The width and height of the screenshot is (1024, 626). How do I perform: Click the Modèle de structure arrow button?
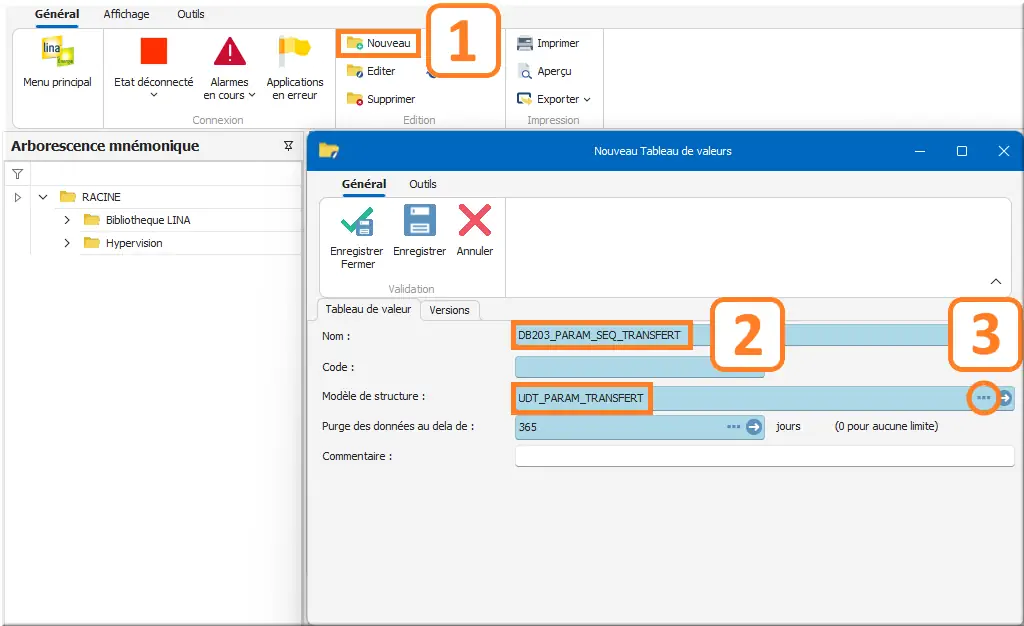pyautogui.click(x=1006, y=398)
